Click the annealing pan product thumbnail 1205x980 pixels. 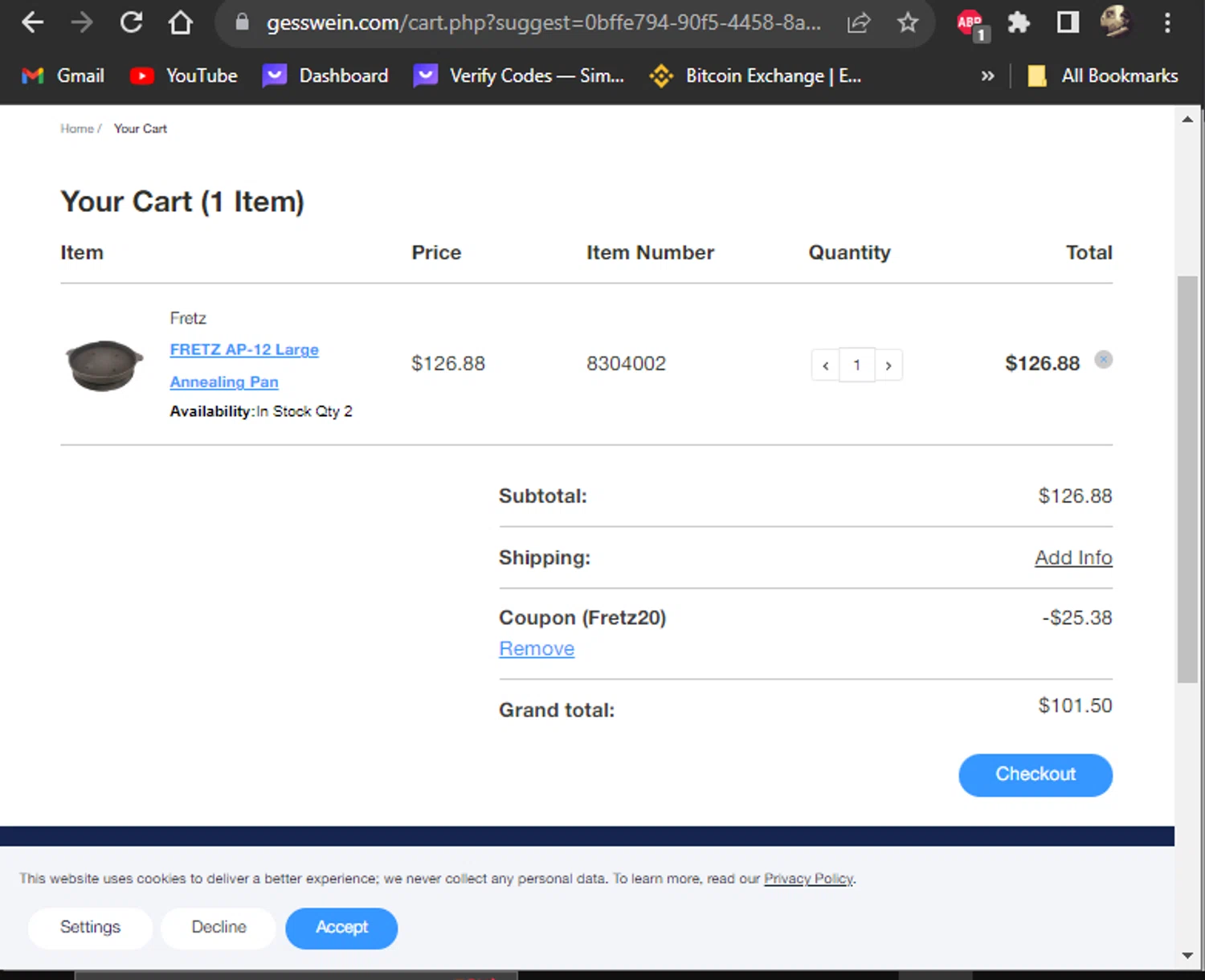[x=104, y=365]
